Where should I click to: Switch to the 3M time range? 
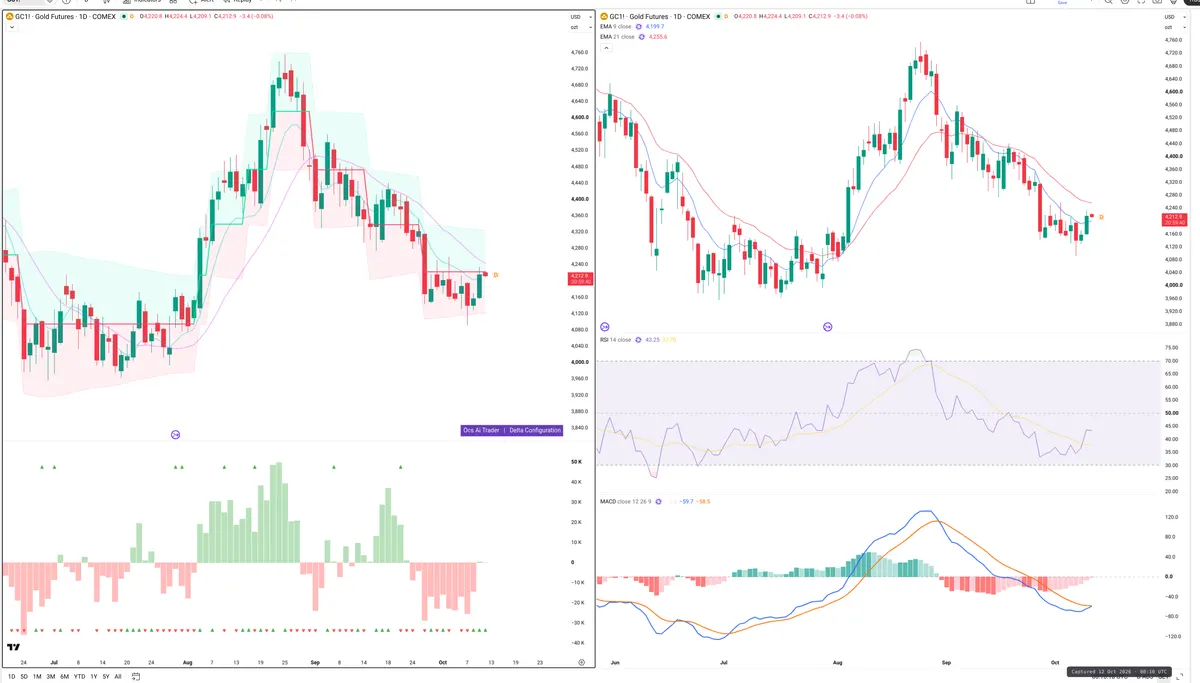click(50, 677)
